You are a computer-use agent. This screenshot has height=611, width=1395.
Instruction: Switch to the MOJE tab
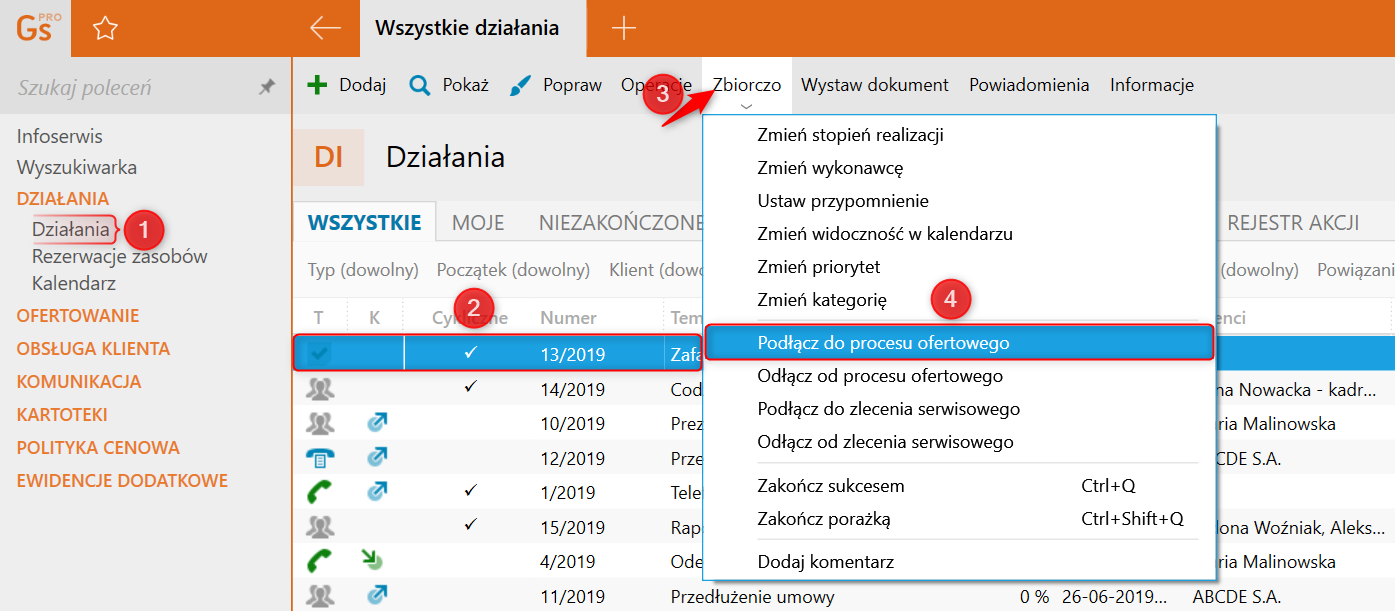coord(478,223)
